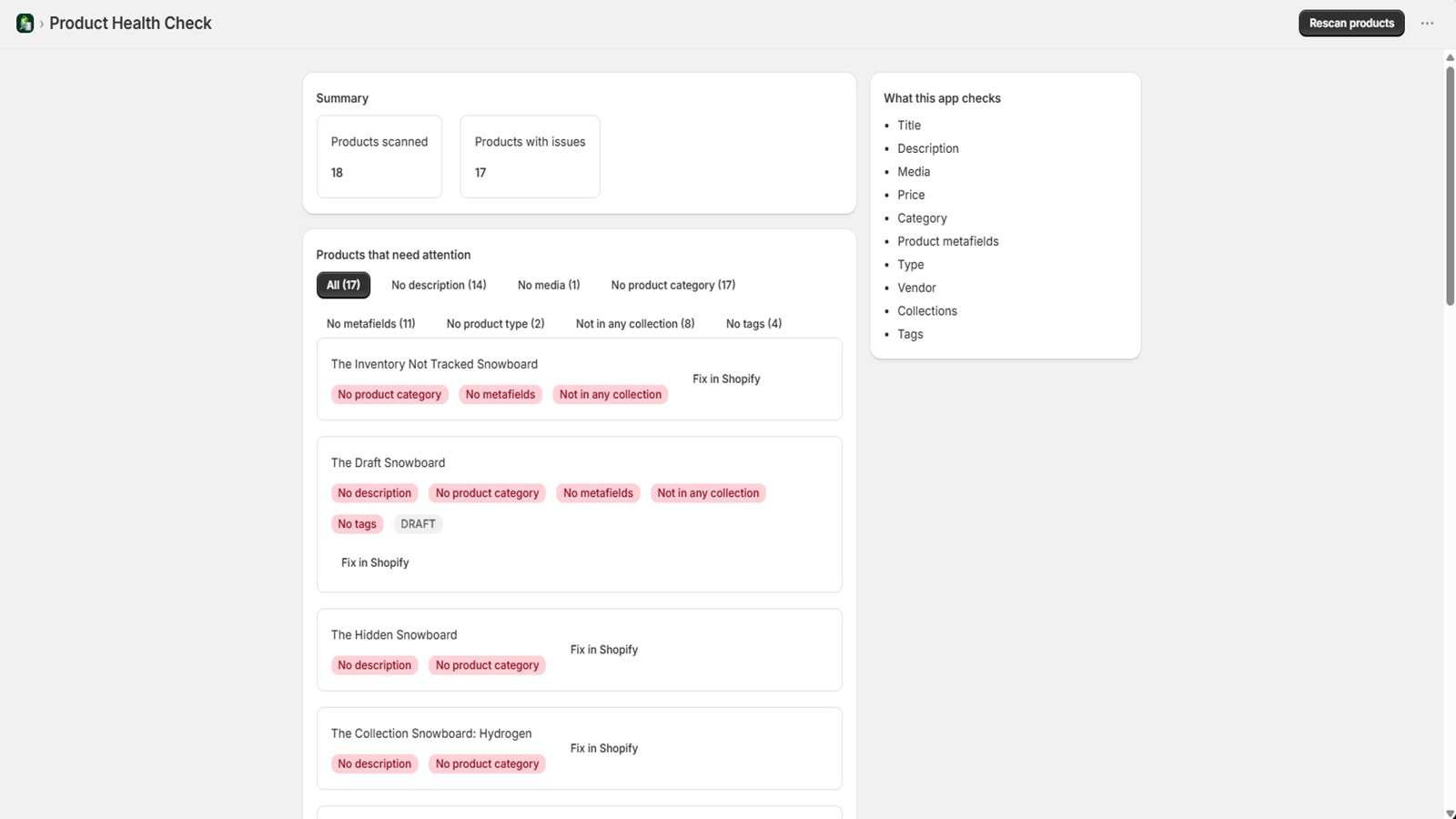Viewport: 1456px width, 819px height.
Task: Click the Rescan products button
Action: pos(1351,23)
